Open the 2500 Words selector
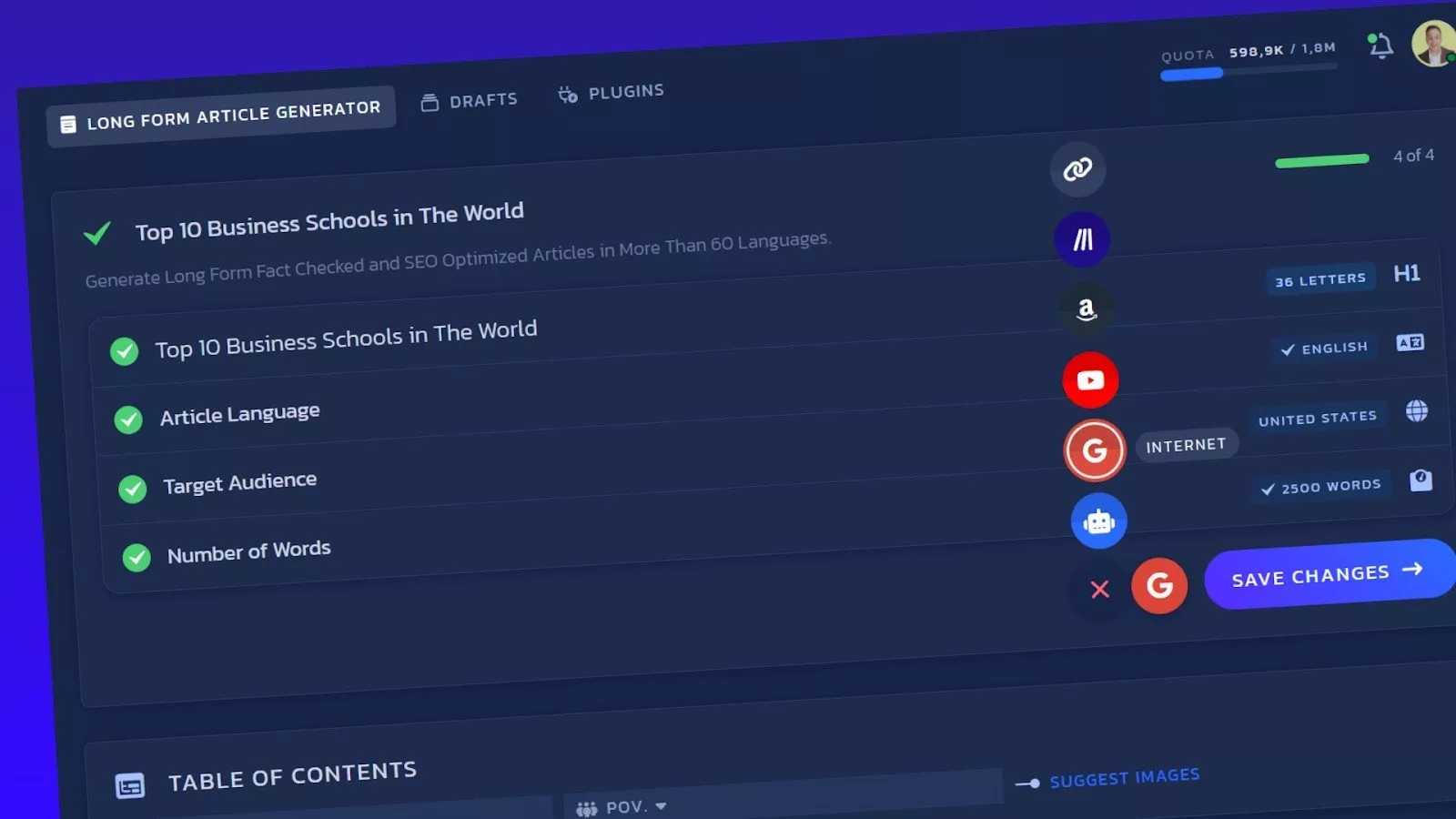Viewport: 1456px width, 819px height. (x=1320, y=487)
